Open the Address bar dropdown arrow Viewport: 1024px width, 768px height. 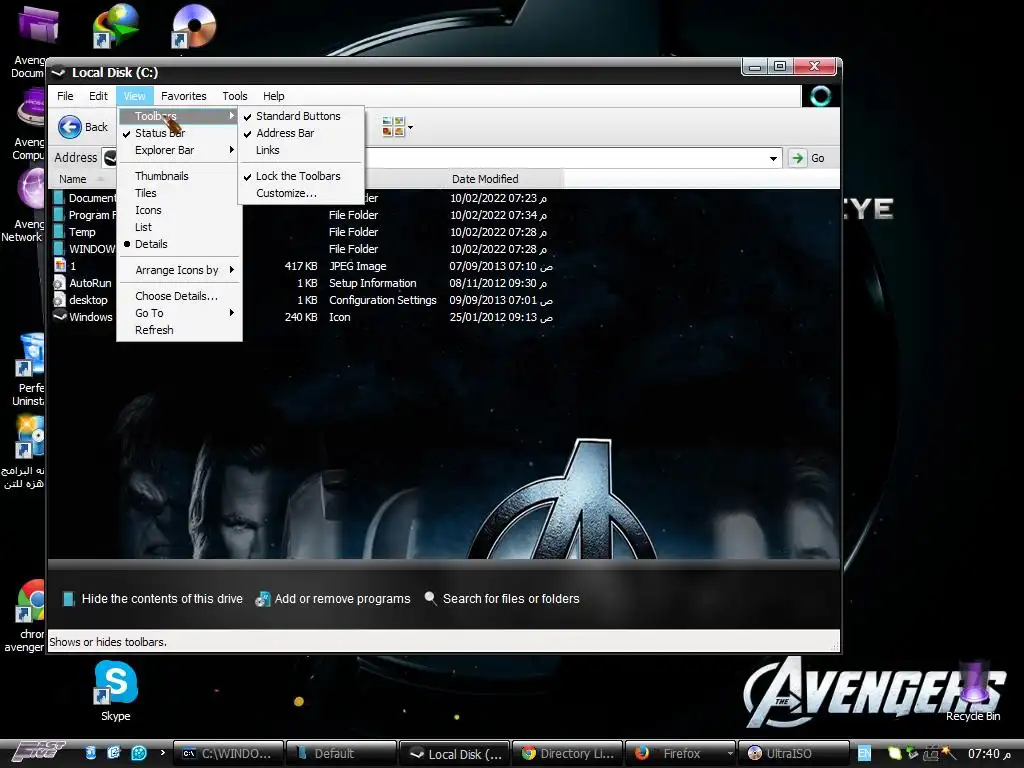click(x=773, y=158)
